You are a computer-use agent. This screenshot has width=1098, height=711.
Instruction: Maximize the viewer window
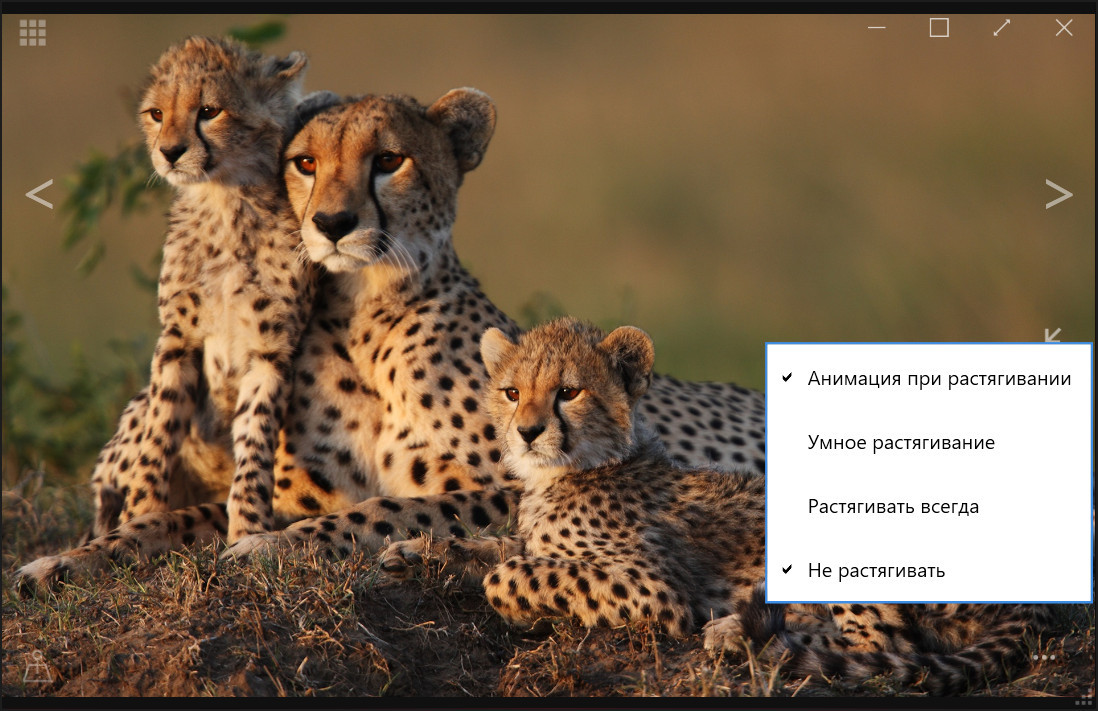click(939, 28)
